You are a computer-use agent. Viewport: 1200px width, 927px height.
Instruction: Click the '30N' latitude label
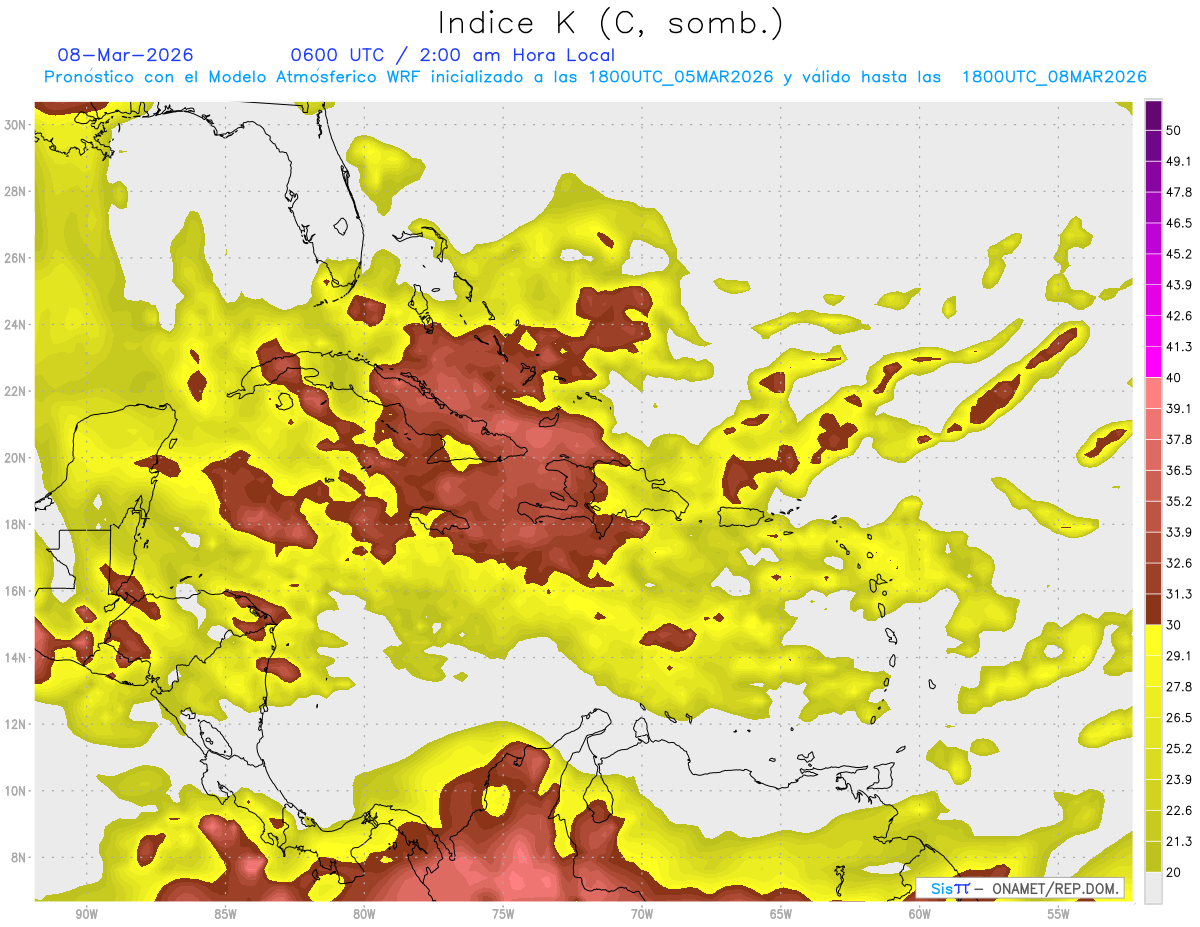16,124
